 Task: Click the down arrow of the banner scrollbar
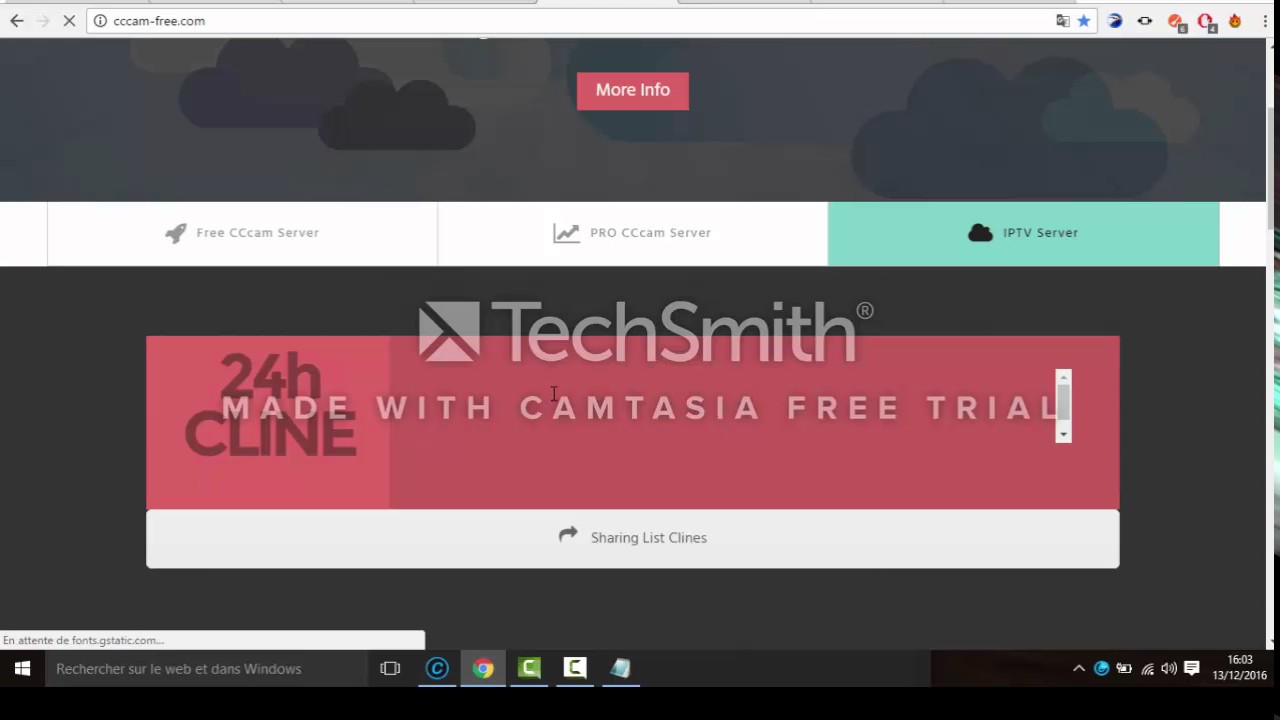tap(1063, 434)
